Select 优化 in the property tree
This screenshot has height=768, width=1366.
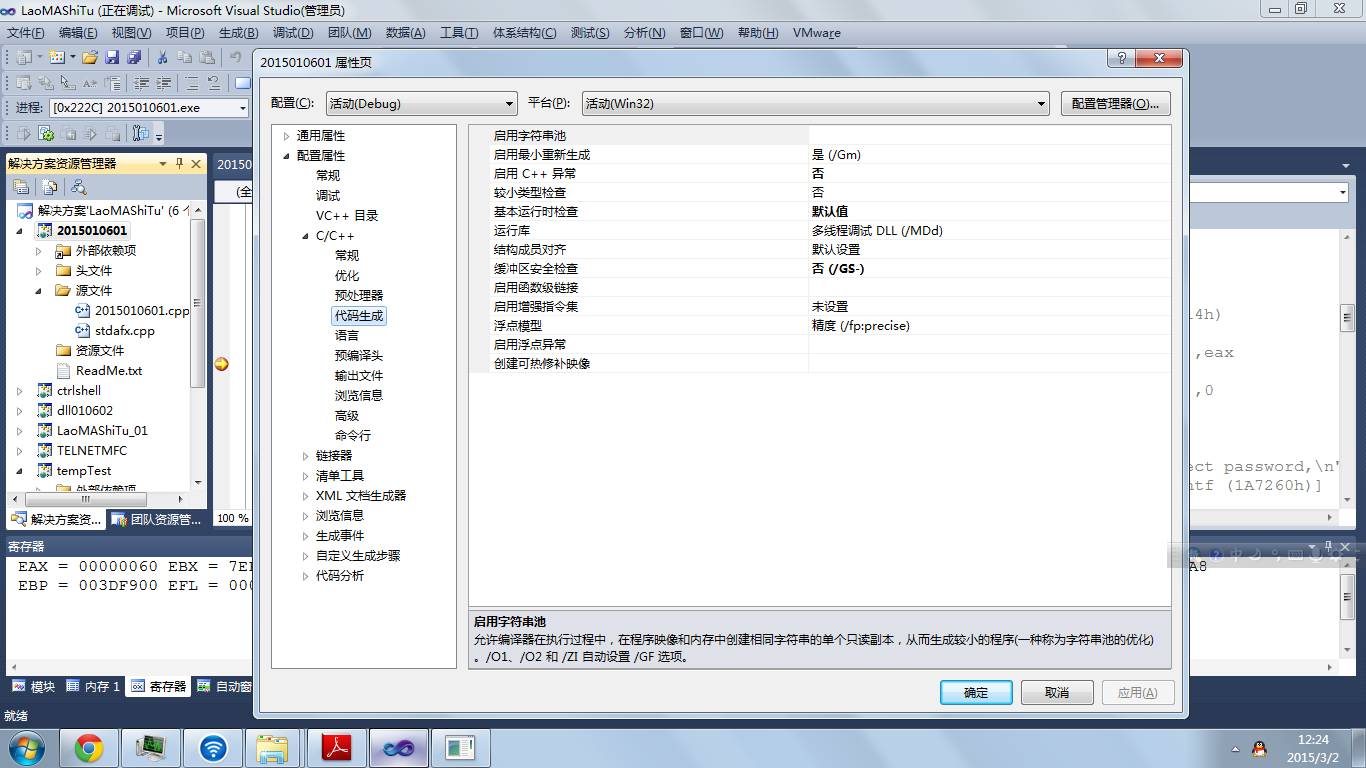(347, 276)
